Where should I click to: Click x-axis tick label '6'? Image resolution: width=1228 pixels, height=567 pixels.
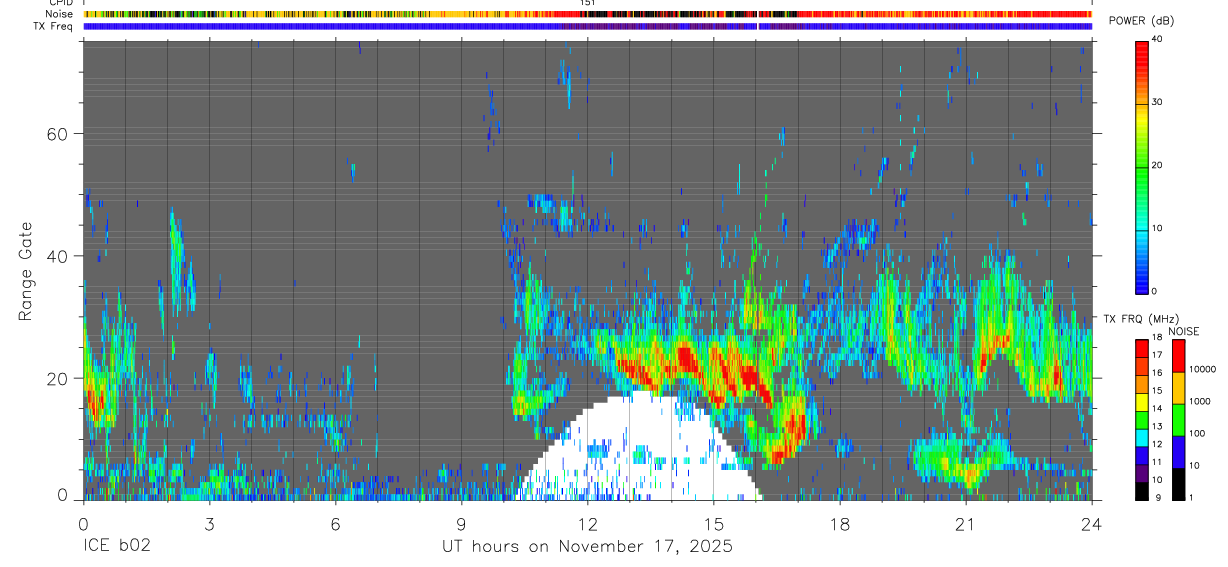(x=335, y=524)
